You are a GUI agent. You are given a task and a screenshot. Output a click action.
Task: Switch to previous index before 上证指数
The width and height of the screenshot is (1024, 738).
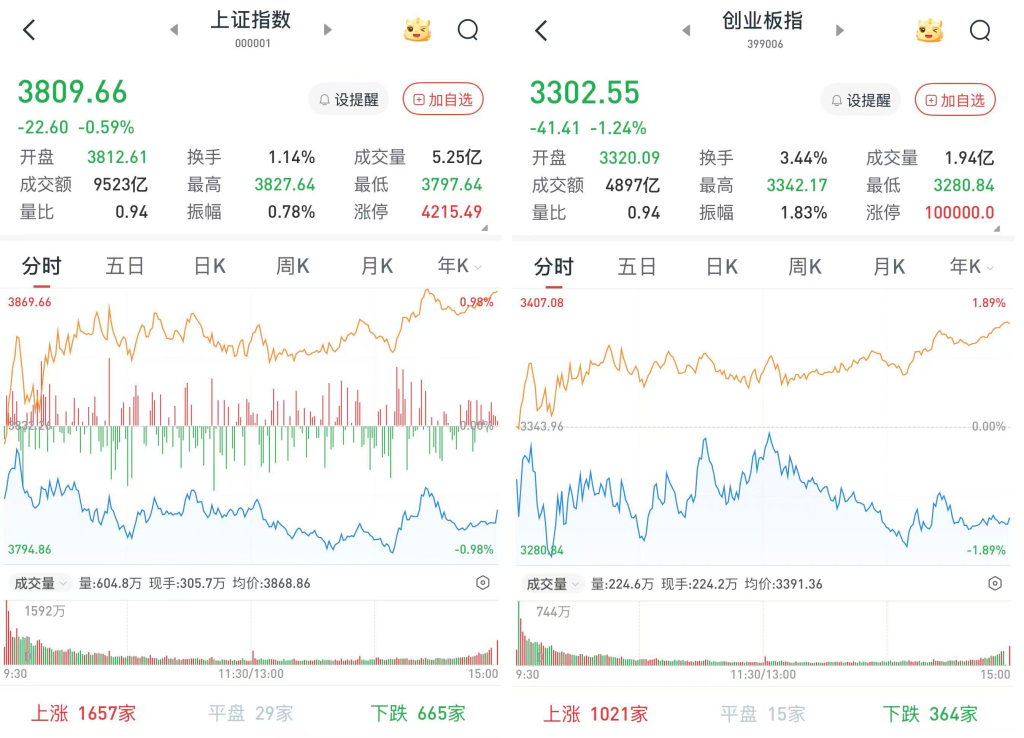174,30
